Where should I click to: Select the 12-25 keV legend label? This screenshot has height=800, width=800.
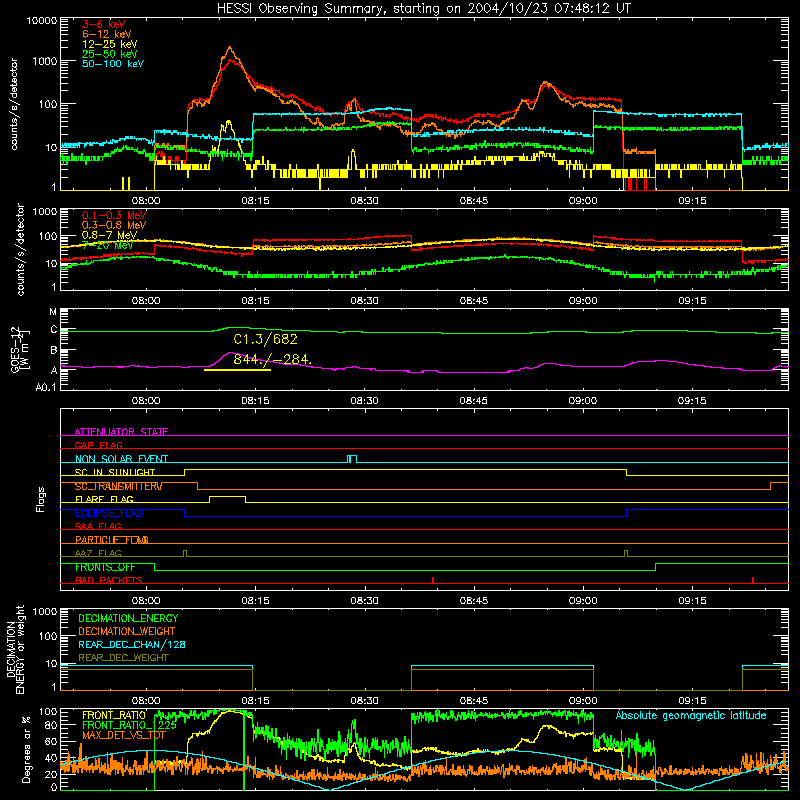coord(110,44)
